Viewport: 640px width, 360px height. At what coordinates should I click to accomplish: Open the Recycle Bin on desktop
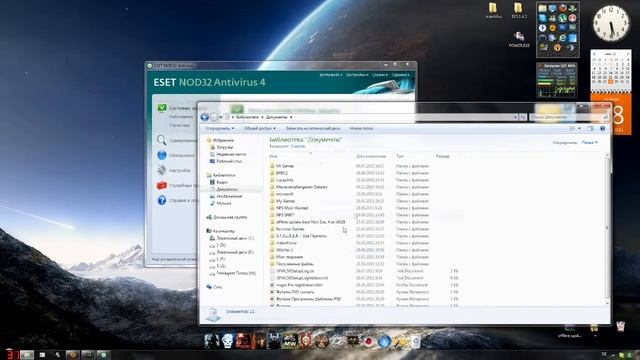(620, 326)
